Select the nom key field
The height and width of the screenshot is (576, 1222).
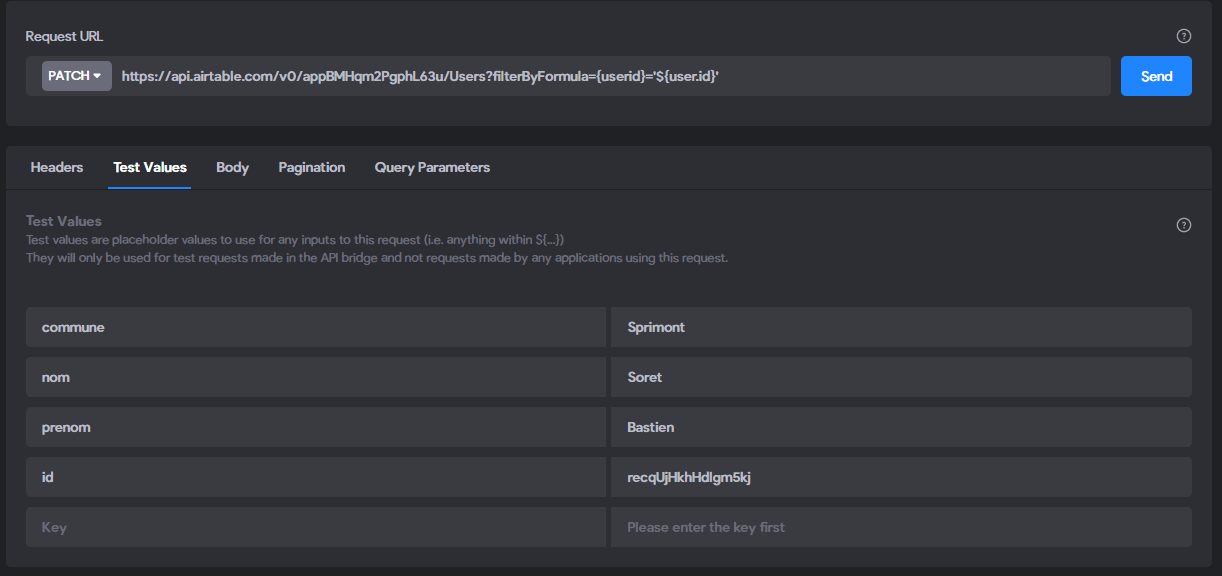click(x=316, y=377)
